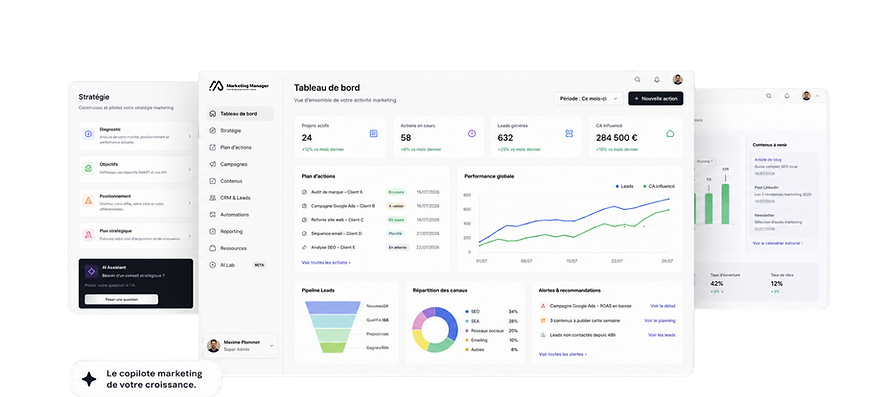
Task: Click the Poser une question field
Action: click(x=122, y=299)
